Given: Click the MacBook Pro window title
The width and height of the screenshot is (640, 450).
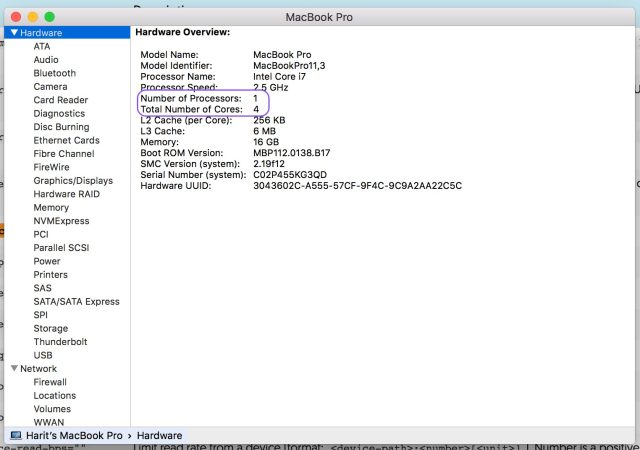Looking at the screenshot, I should (319, 17).
